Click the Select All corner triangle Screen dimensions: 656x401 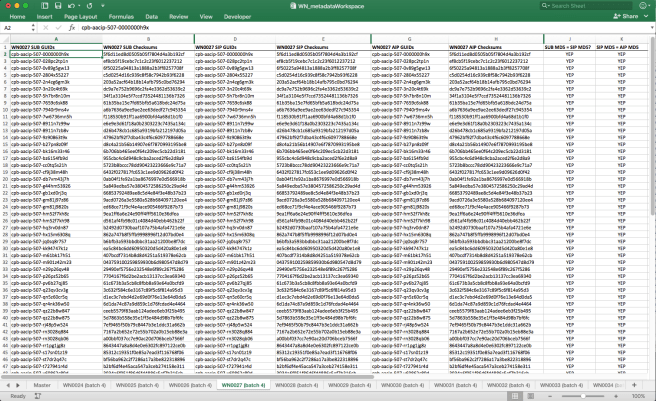[x=5, y=39]
